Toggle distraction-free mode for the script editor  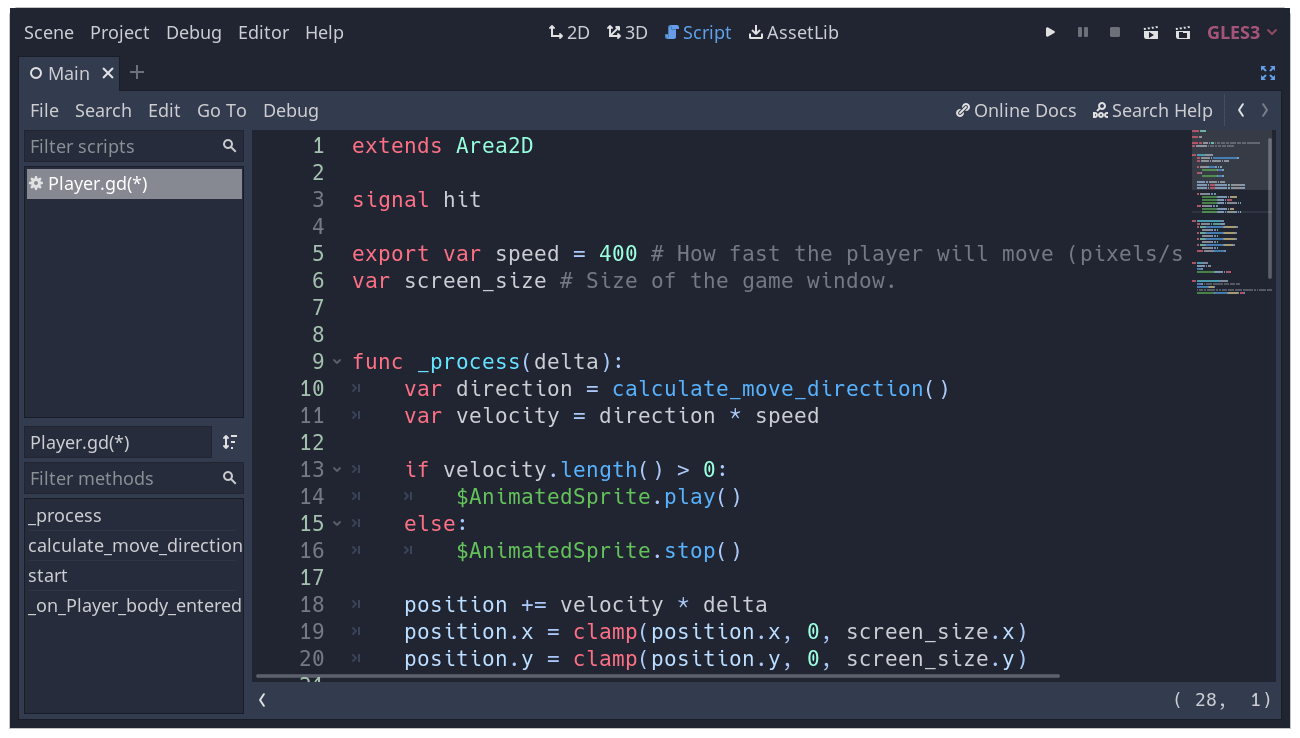click(1268, 73)
